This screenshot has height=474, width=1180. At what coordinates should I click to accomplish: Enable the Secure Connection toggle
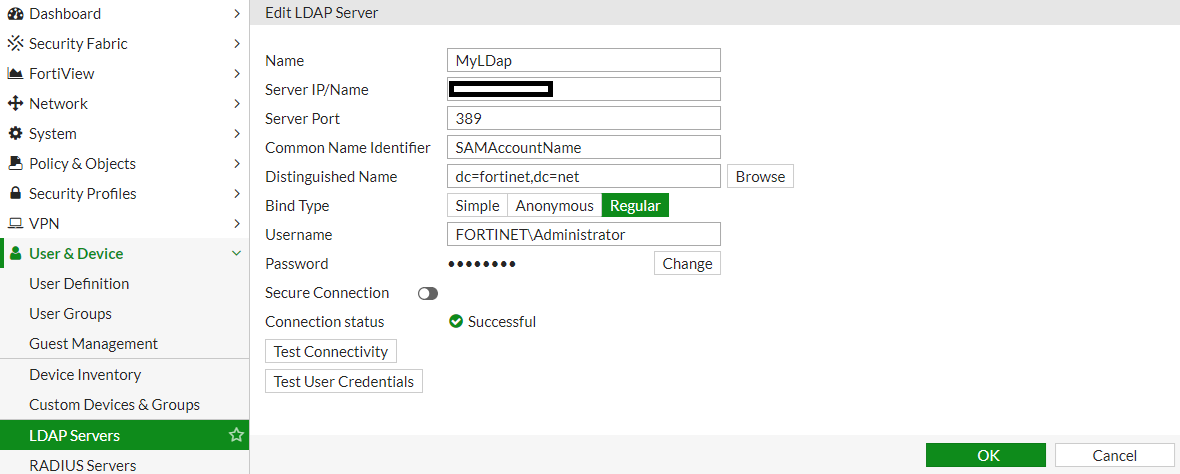click(x=428, y=293)
